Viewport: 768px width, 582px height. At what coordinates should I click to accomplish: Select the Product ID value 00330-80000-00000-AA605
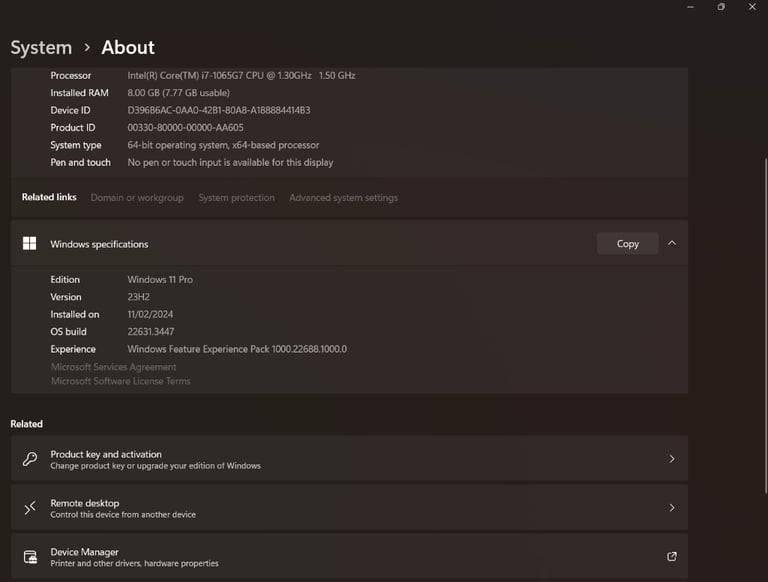(186, 127)
